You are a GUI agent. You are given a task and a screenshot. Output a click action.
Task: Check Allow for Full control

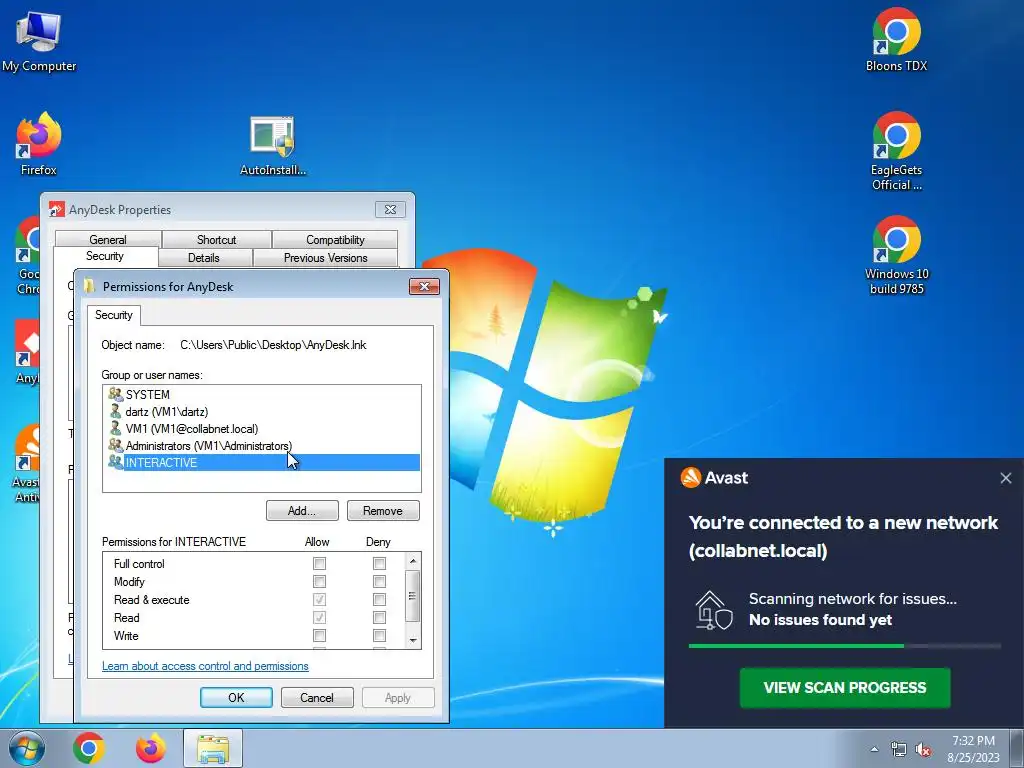tap(319, 563)
